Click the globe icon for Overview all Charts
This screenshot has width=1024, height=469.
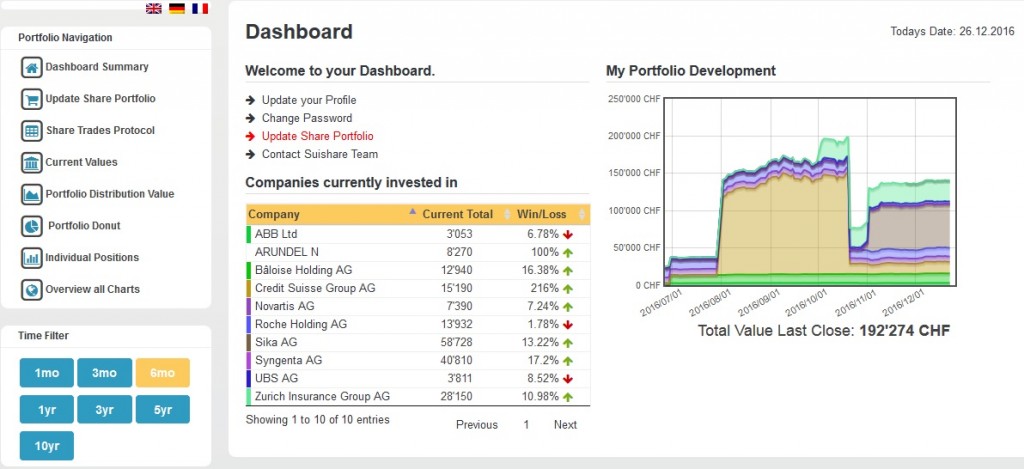coord(31,290)
